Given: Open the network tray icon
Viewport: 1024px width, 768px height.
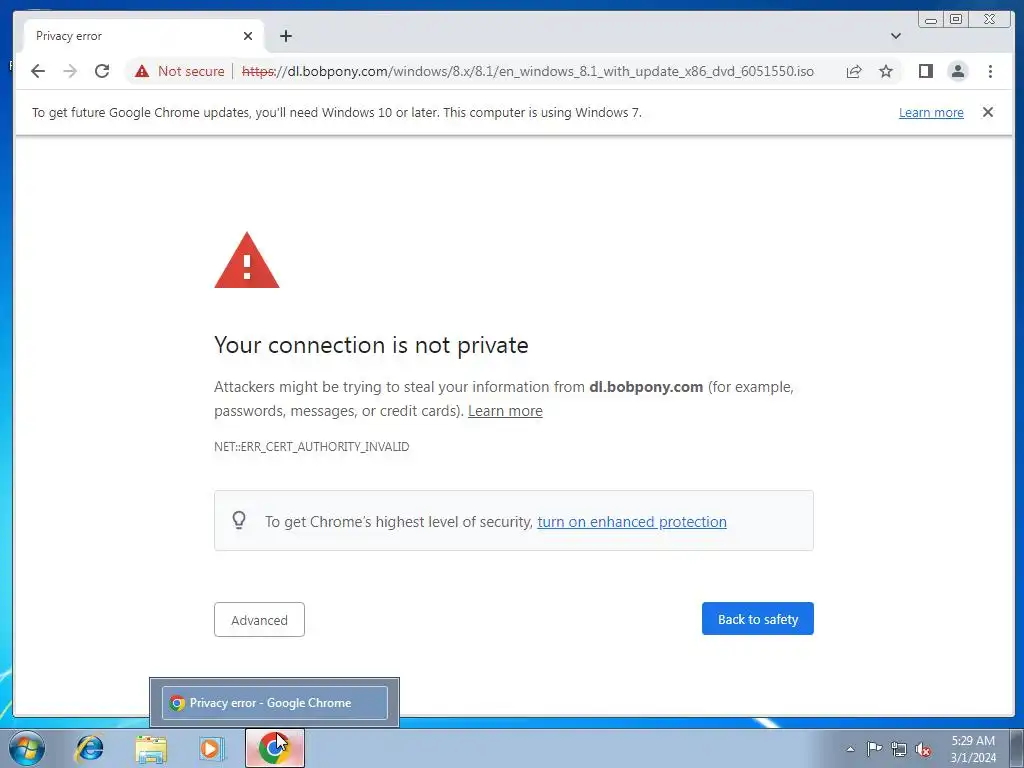Looking at the screenshot, I should point(899,749).
